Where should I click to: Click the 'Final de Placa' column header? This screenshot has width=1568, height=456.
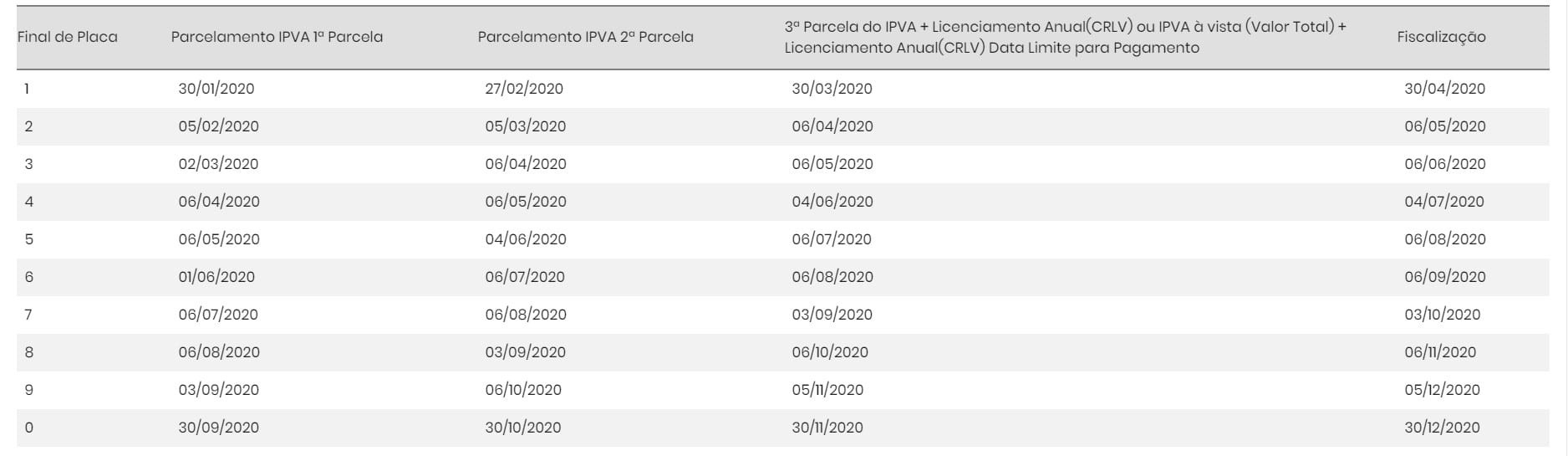click(68, 37)
